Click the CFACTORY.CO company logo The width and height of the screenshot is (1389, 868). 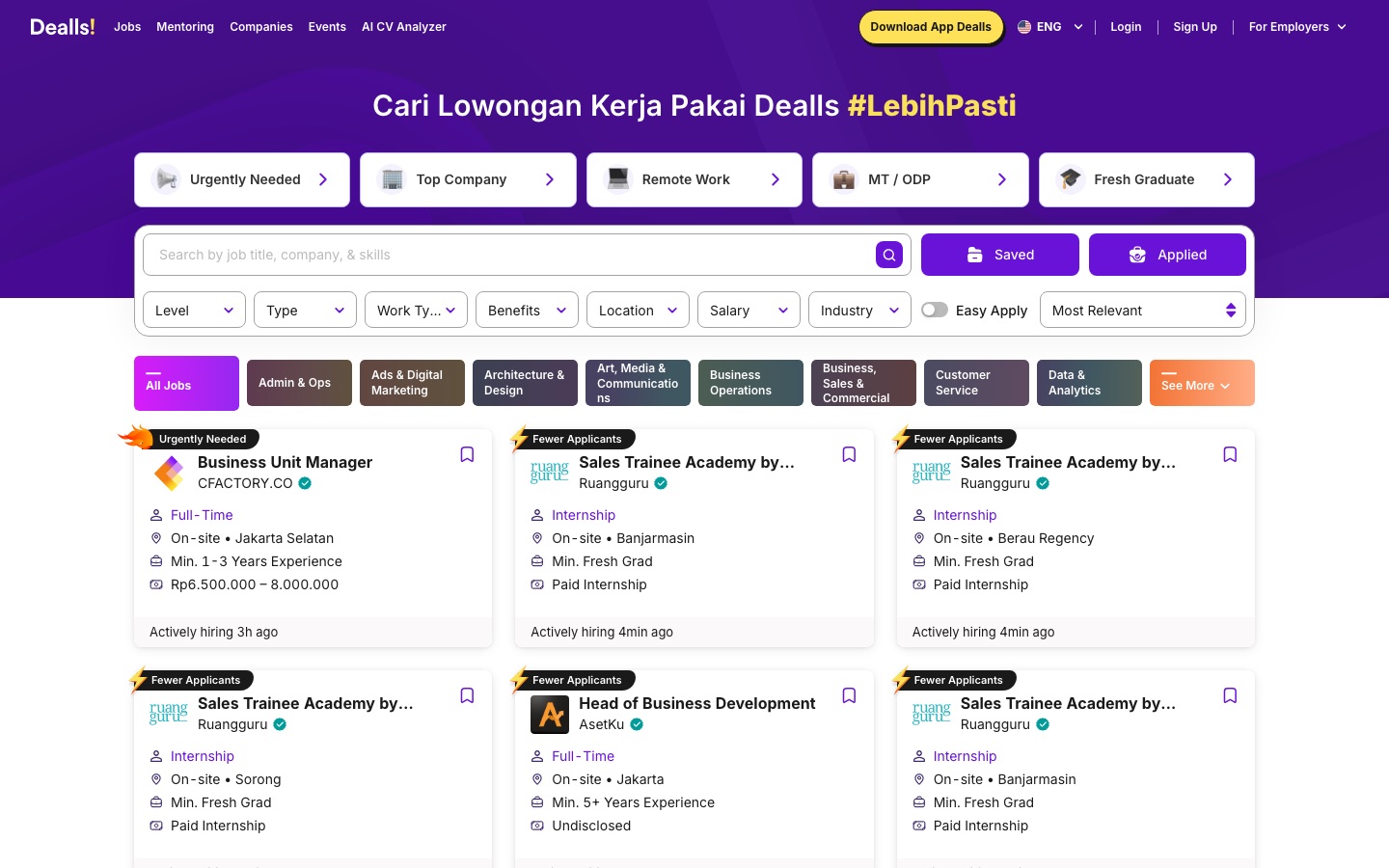[169, 473]
